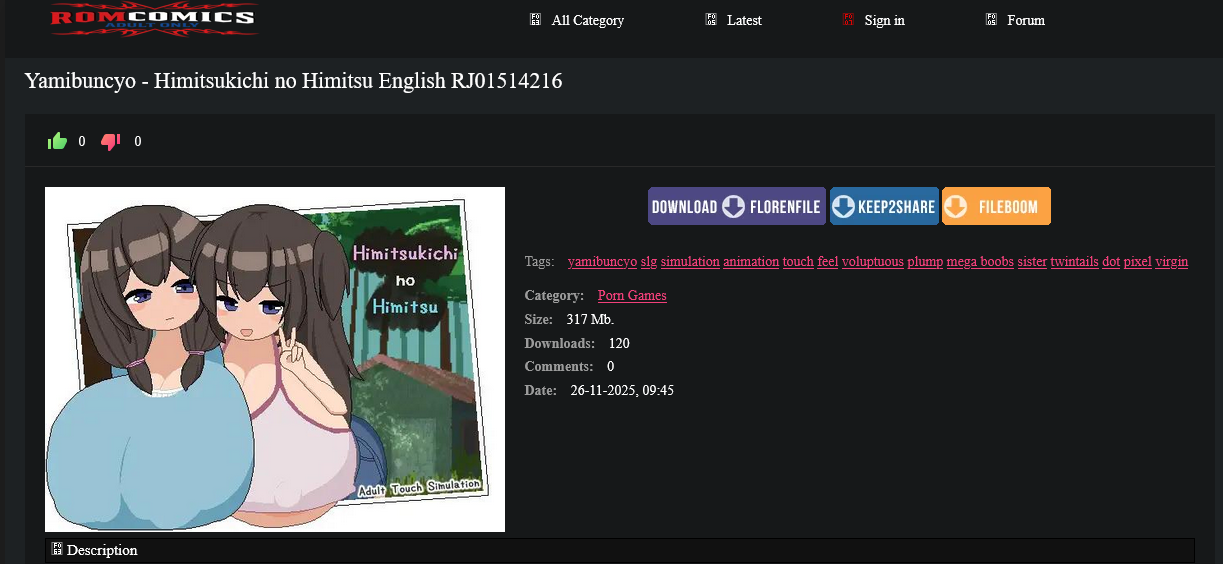Viewport: 1223px width, 564px height.
Task: Visit the Forum section
Action: click(x=1026, y=20)
